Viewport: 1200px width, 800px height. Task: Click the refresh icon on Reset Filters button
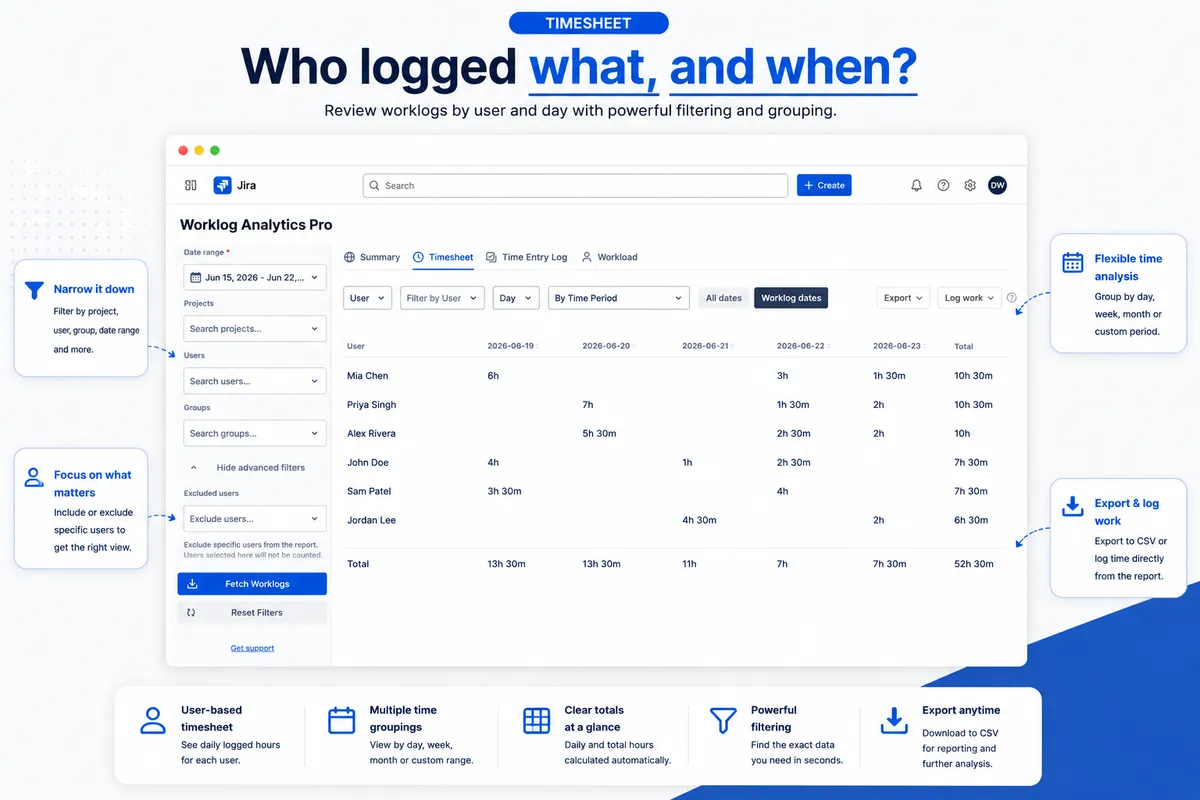[x=191, y=612]
